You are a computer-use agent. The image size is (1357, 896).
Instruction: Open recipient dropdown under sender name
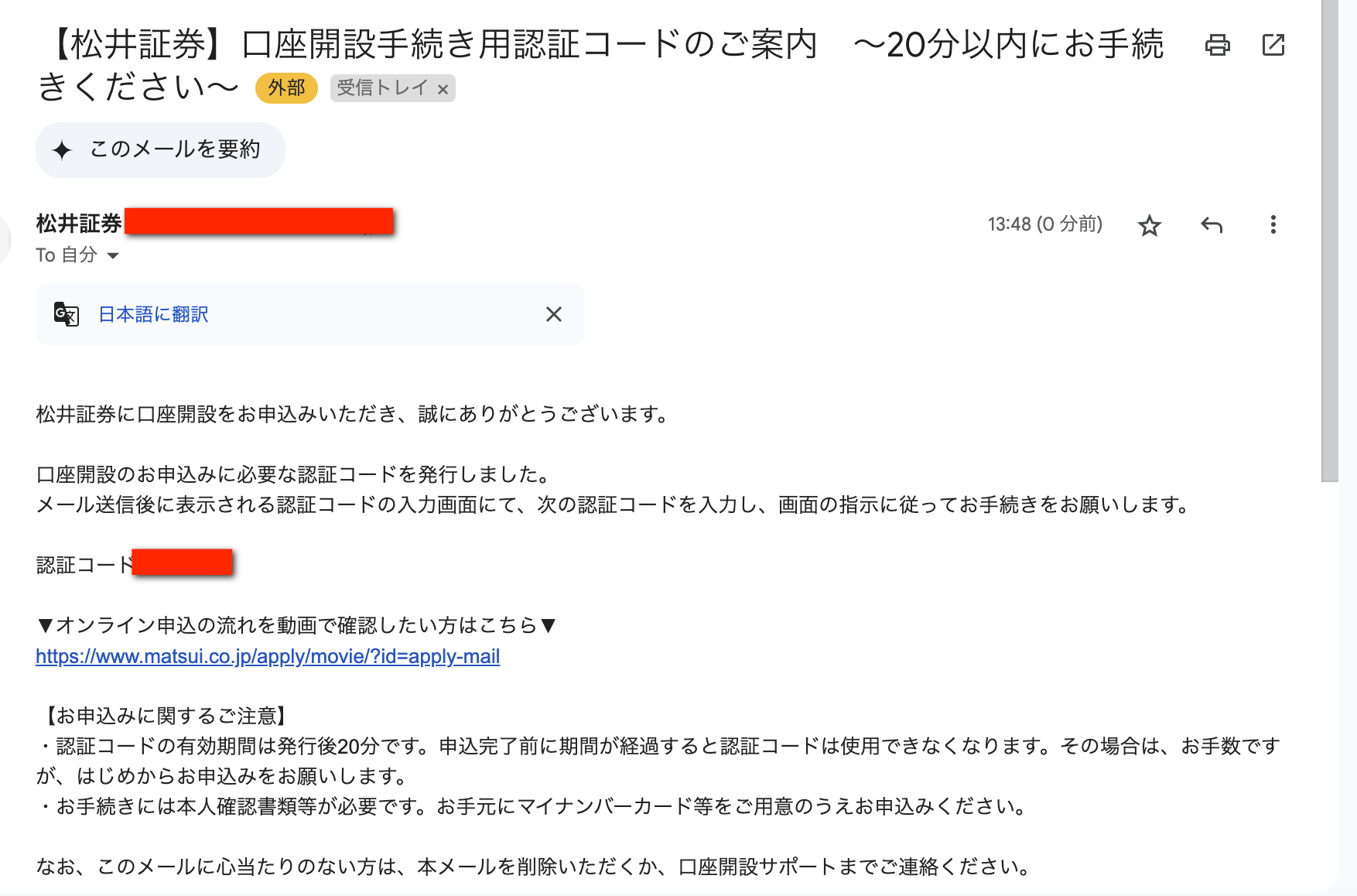coord(113,255)
